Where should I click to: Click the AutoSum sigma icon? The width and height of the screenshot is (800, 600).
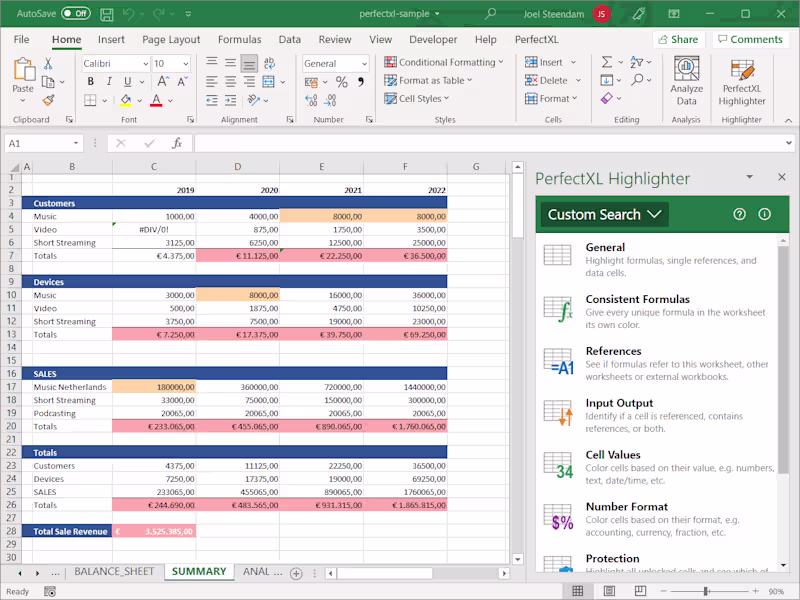(607, 62)
